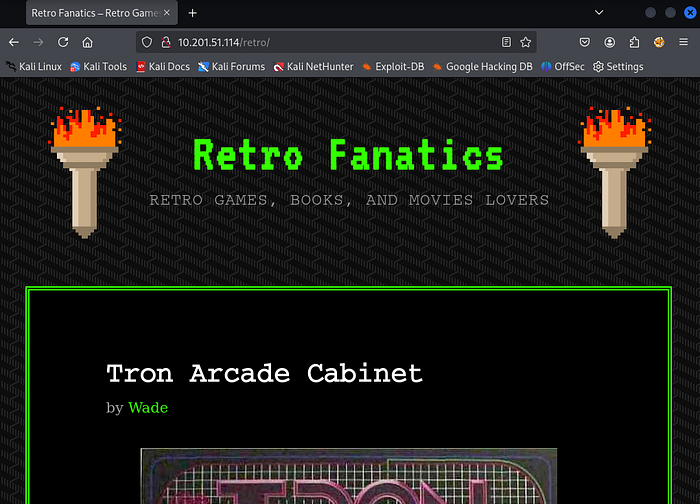Click the right torch image
Screen dimensions: 700x504
(x=615, y=172)
